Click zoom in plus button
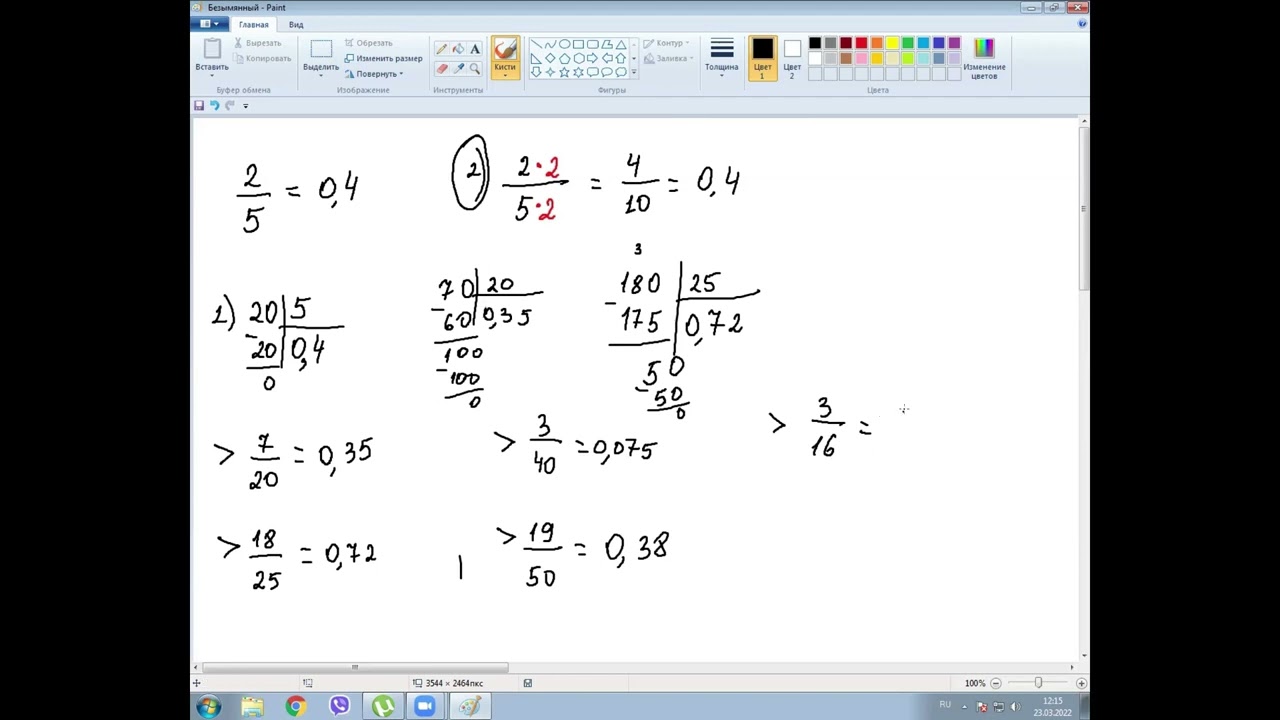Screen dimensions: 1280x720 click(1081, 683)
